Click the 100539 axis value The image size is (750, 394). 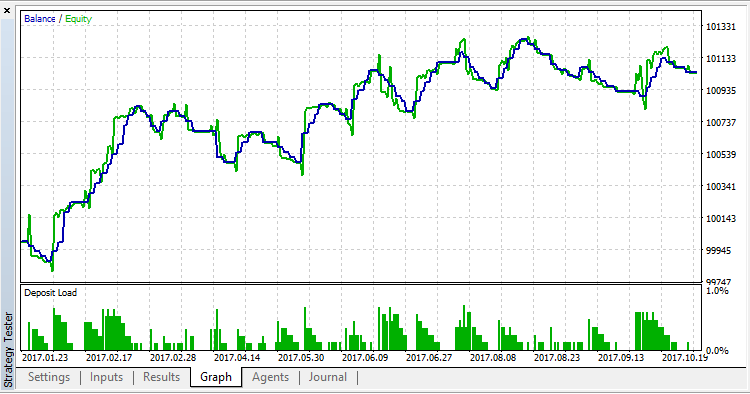[721, 155]
